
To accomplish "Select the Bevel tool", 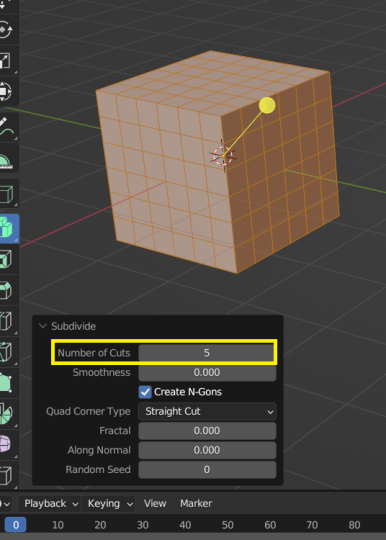I will pyautogui.click(x=6, y=290).
